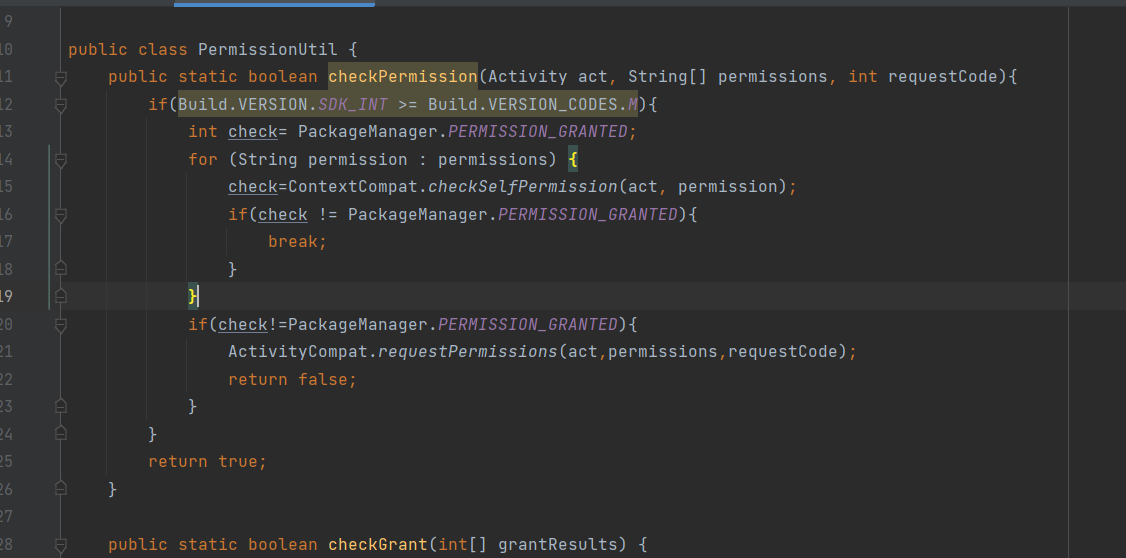Click the VCS change marker beside line 15

tap(49, 187)
